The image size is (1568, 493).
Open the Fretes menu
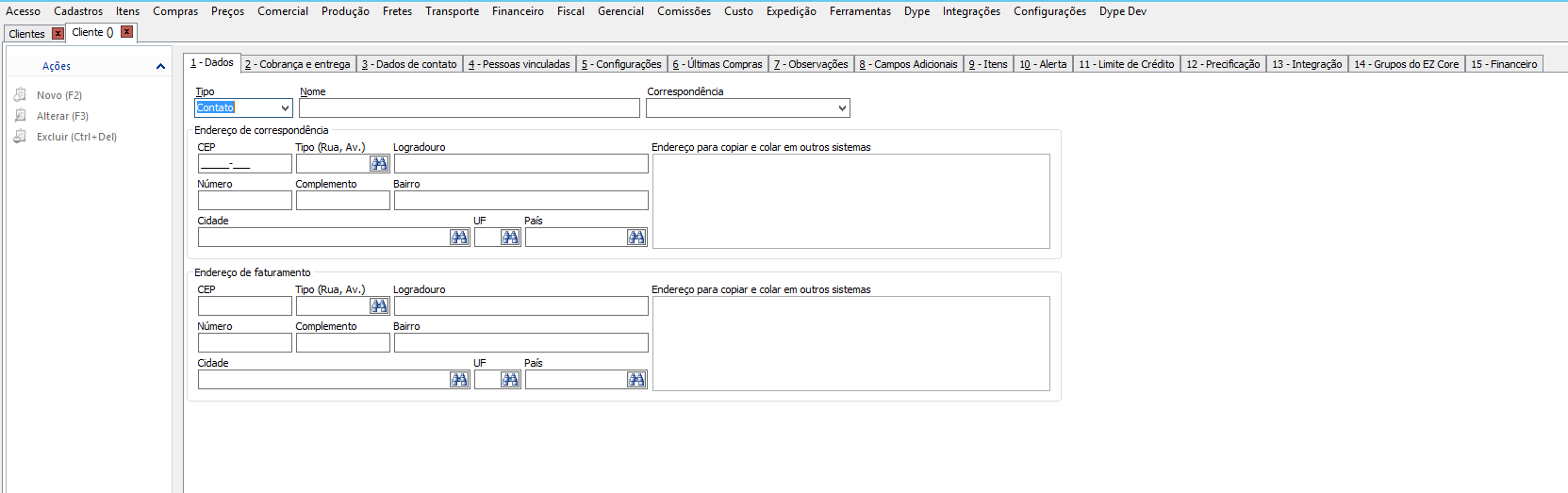[x=397, y=11]
